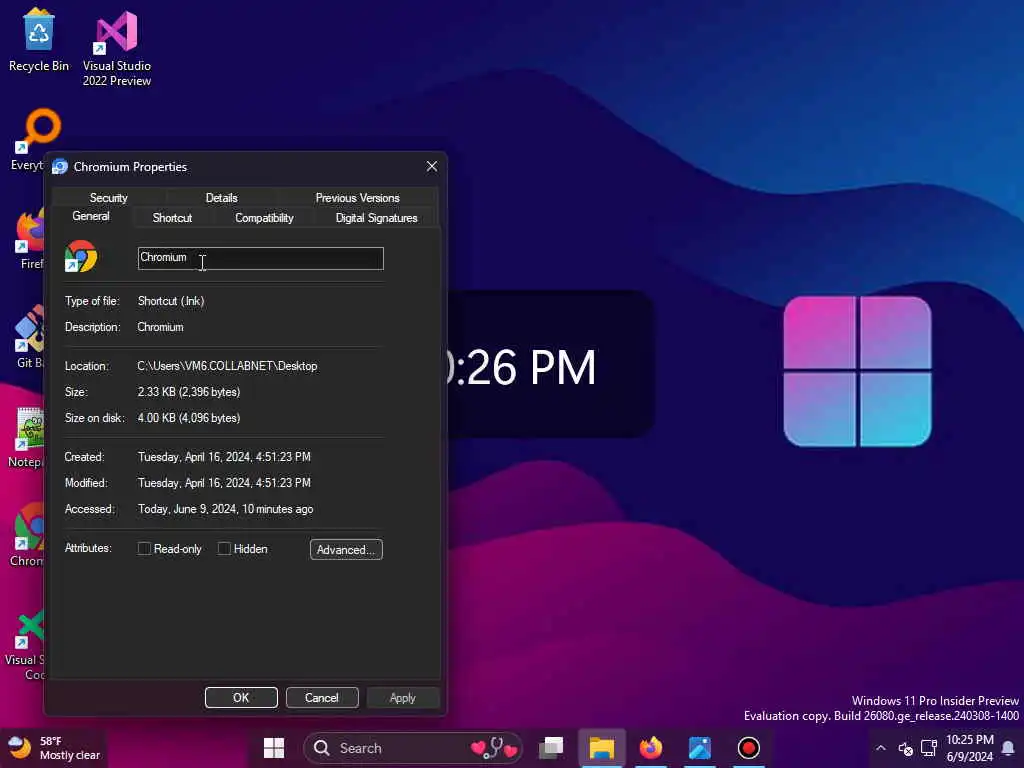Open the red recording app in taskbar
Viewport: 1024px width, 768px height.
pyautogui.click(x=748, y=748)
